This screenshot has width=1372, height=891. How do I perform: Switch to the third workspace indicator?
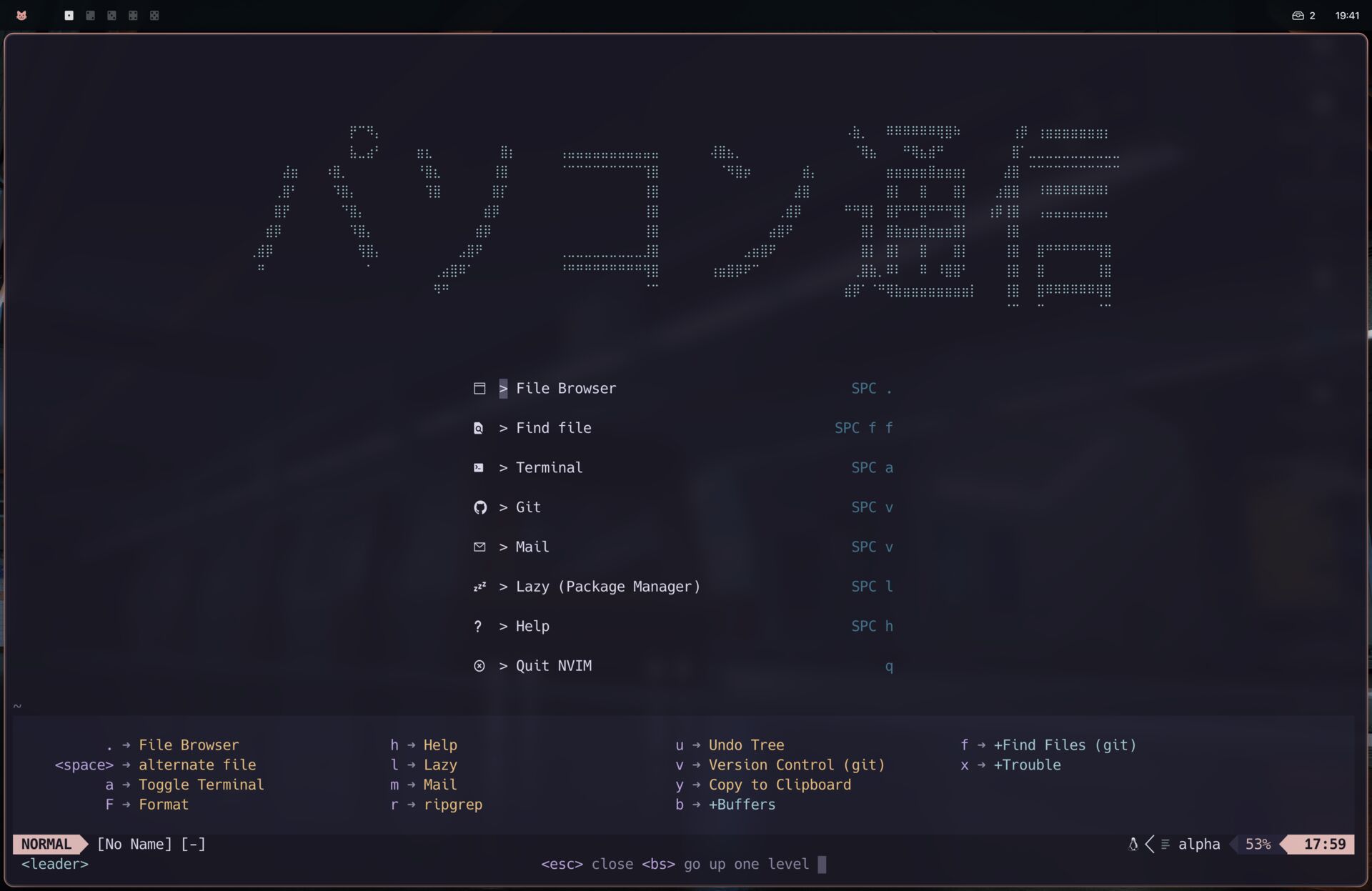[x=111, y=15]
